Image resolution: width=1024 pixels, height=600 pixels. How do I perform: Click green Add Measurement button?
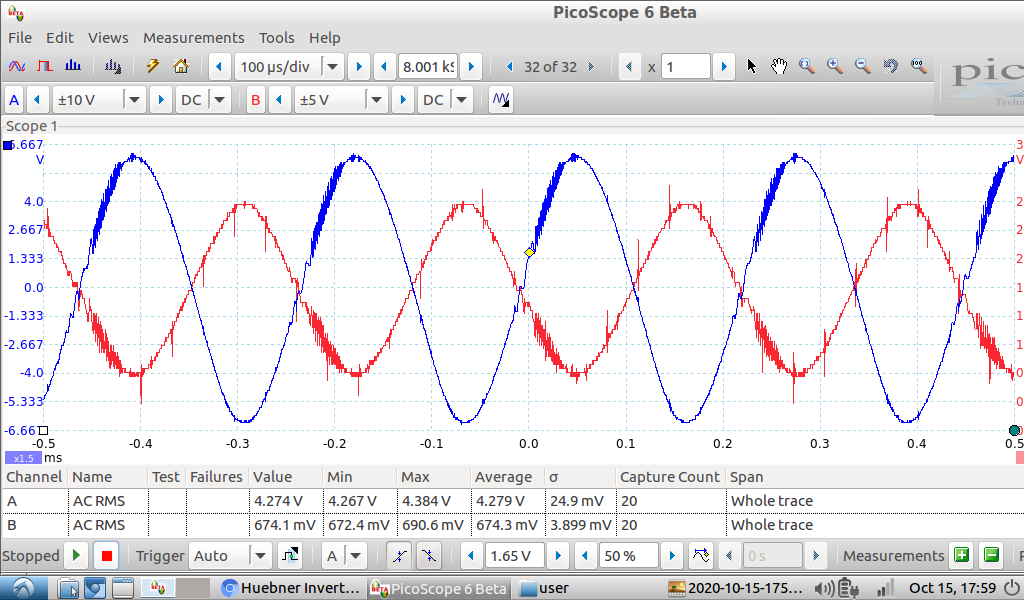click(x=961, y=556)
